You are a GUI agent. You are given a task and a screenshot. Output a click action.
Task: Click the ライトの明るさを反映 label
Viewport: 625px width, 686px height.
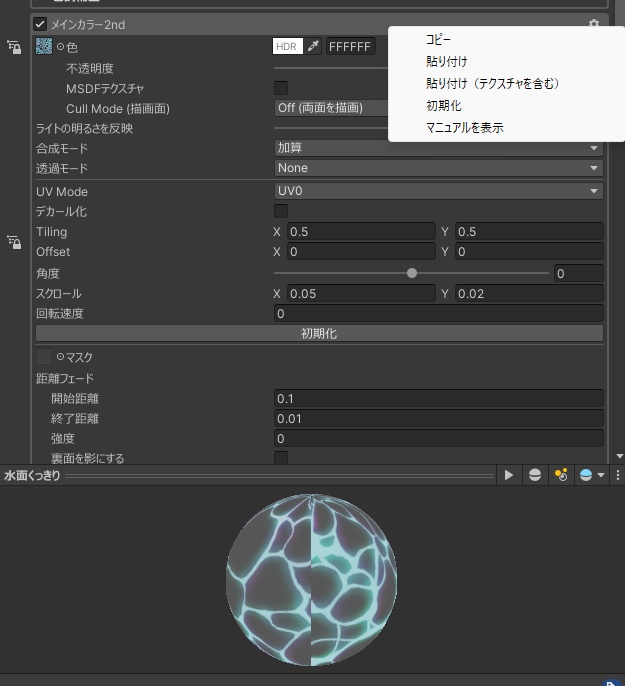tap(84, 128)
